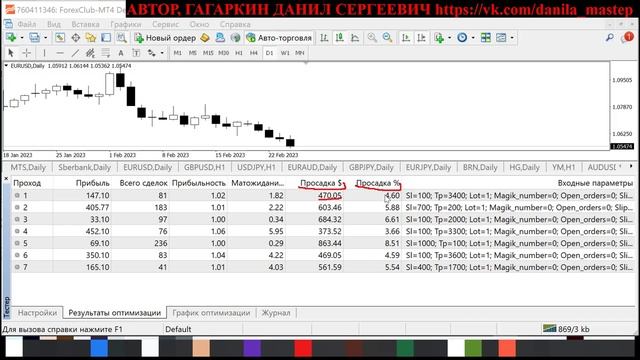Switch chart to H1 timeframe
640x360 pixels.
tap(239, 53)
